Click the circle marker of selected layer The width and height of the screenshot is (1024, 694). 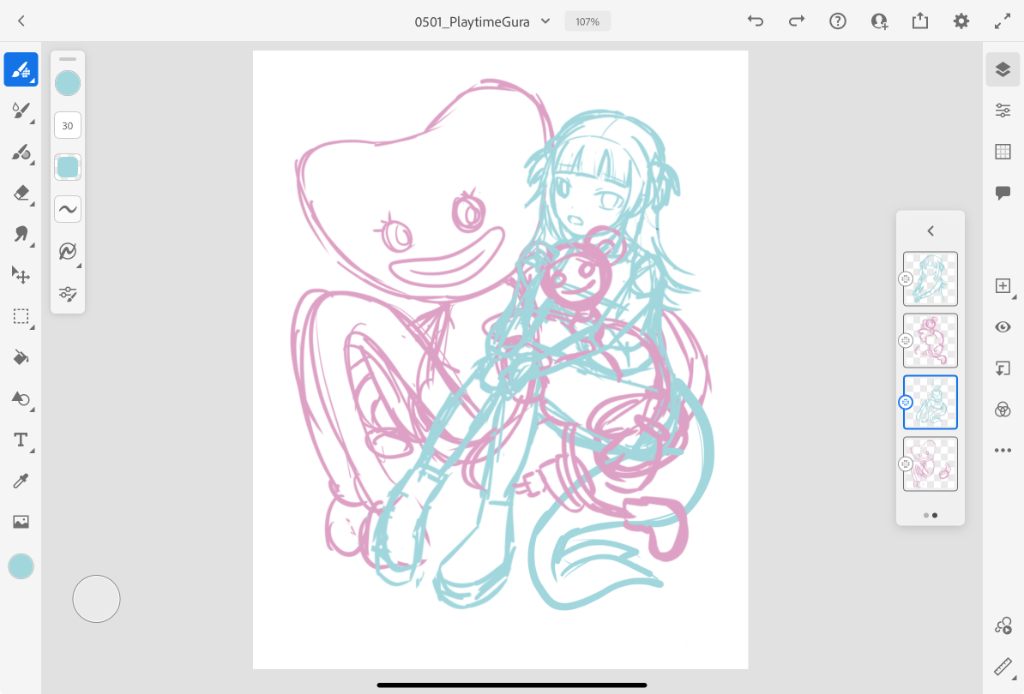pos(905,402)
